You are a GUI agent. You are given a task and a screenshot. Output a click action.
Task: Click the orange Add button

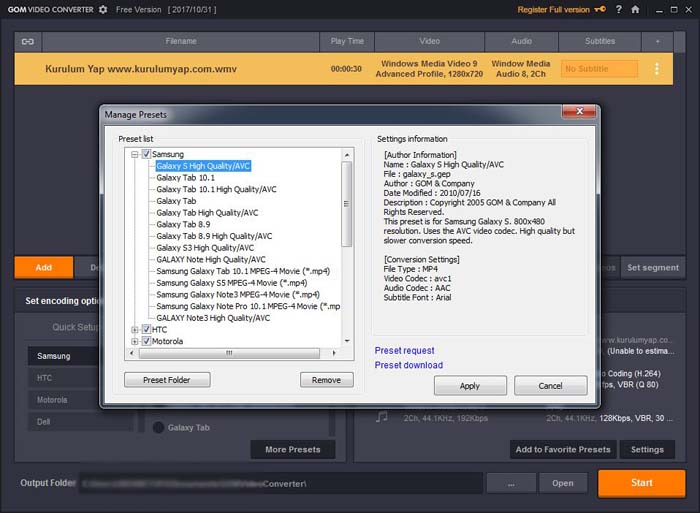(44, 267)
